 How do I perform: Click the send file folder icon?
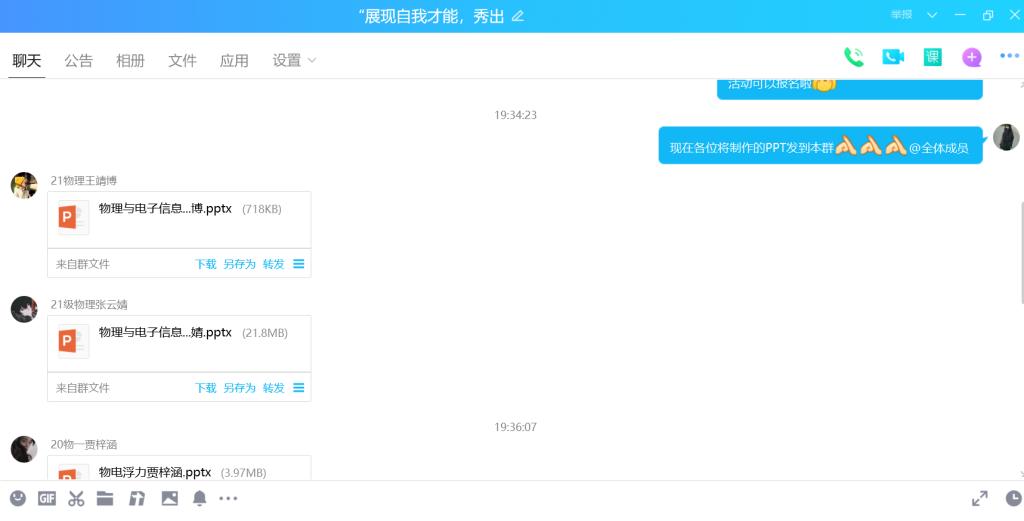point(105,499)
